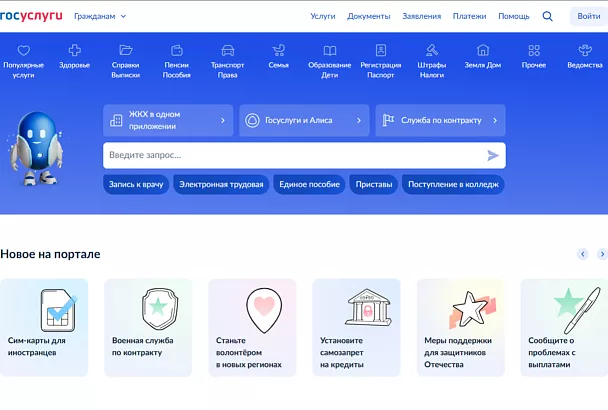Click the Войти login button
Screen dimensions: 608x410
tap(588, 16)
